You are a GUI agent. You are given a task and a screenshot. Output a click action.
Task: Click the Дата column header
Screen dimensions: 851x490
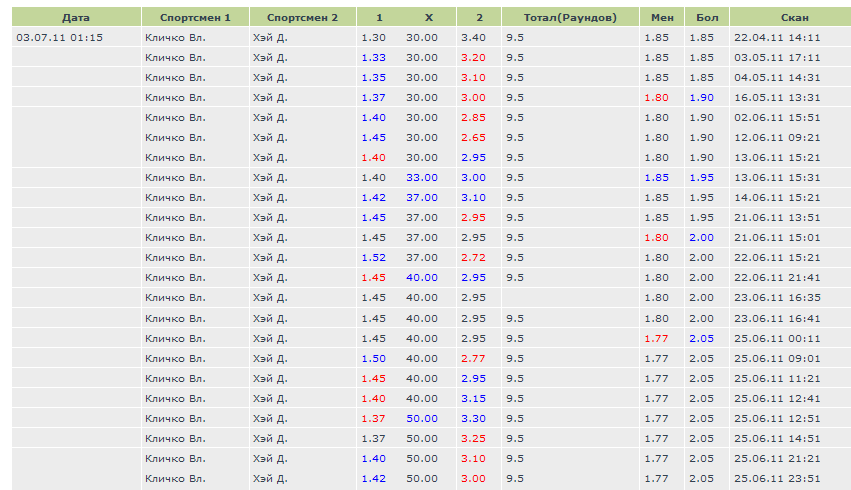point(76,17)
